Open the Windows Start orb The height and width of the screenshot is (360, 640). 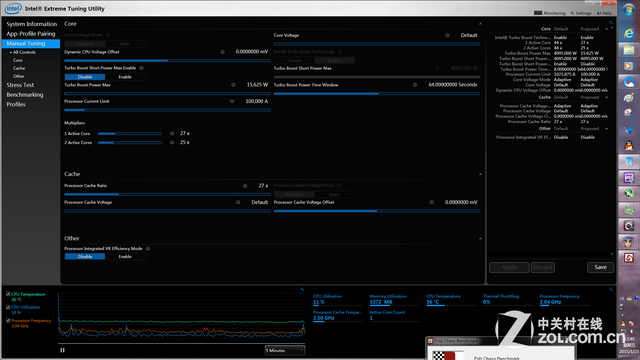pyautogui.click(x=629, y=10)
